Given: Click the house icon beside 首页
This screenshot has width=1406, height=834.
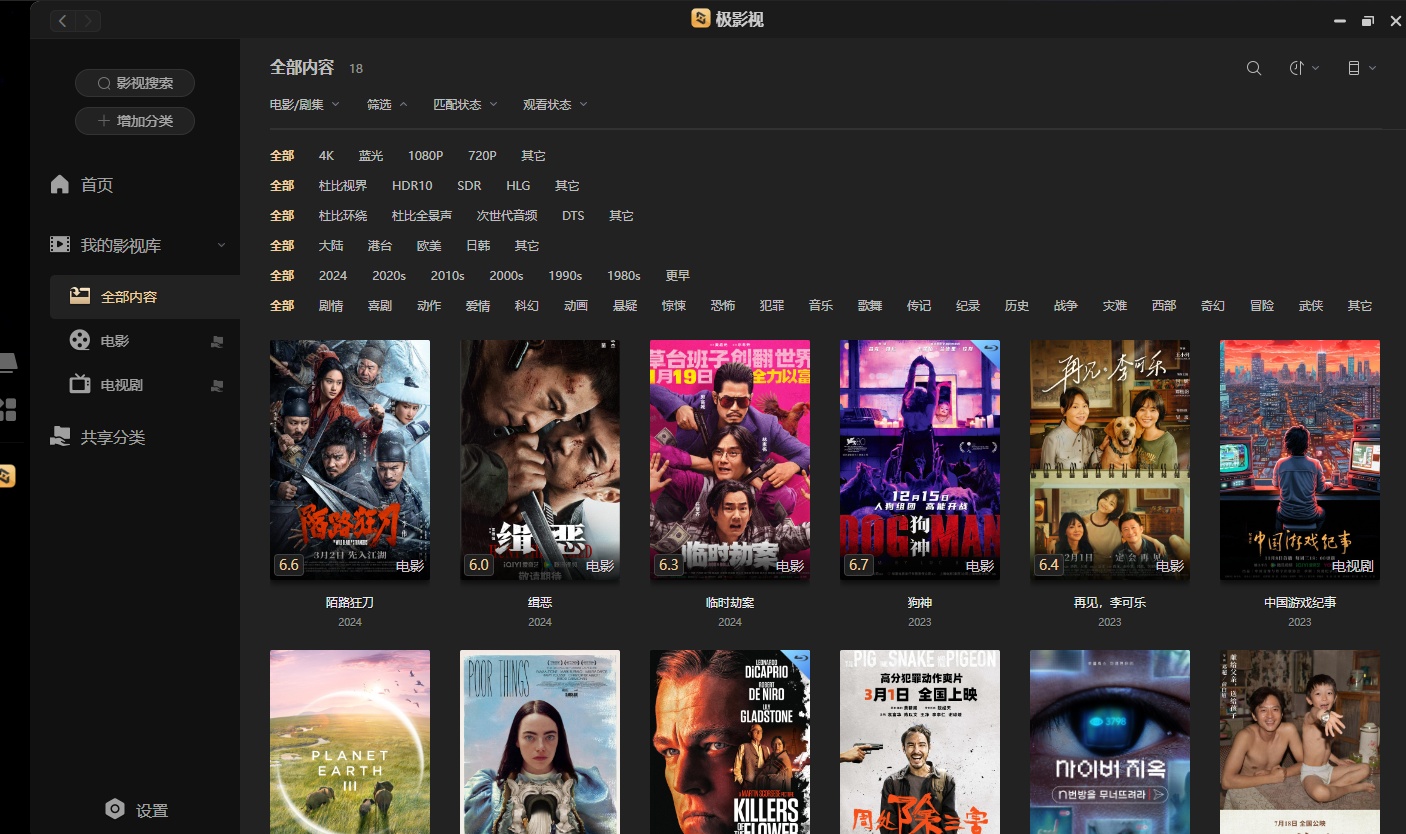Looking at the screenshot, I should click(60, 184).
